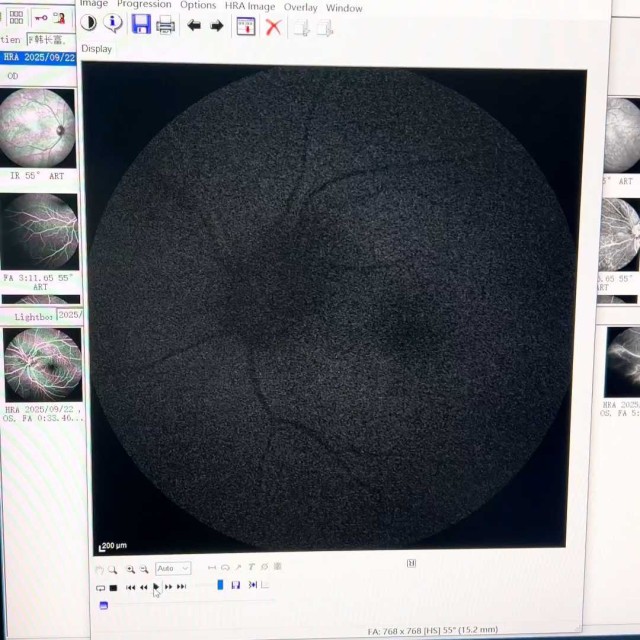The height and width of the screenshot is (640, 640).
Task: Select the Display tab
Action: (x=97, y=49)
